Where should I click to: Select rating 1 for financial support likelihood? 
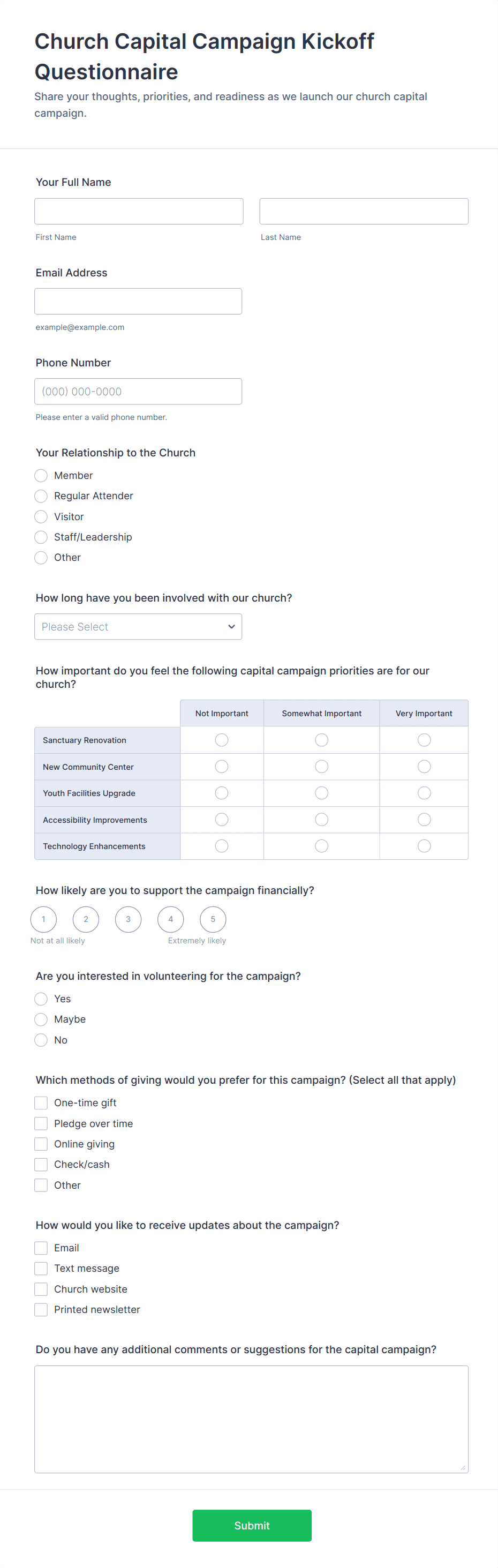(43, 919)
